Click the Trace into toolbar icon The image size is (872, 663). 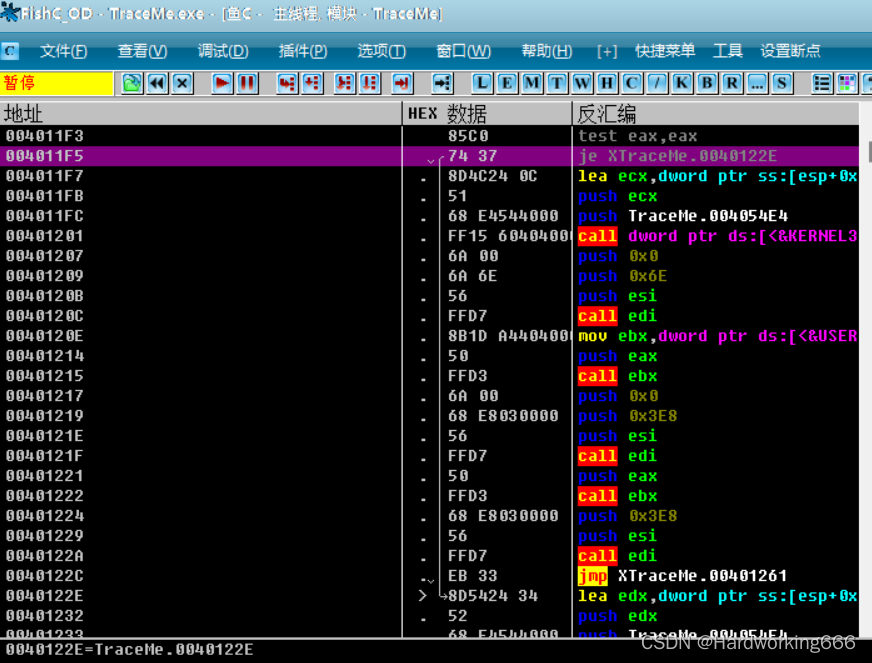pos(345,83)
